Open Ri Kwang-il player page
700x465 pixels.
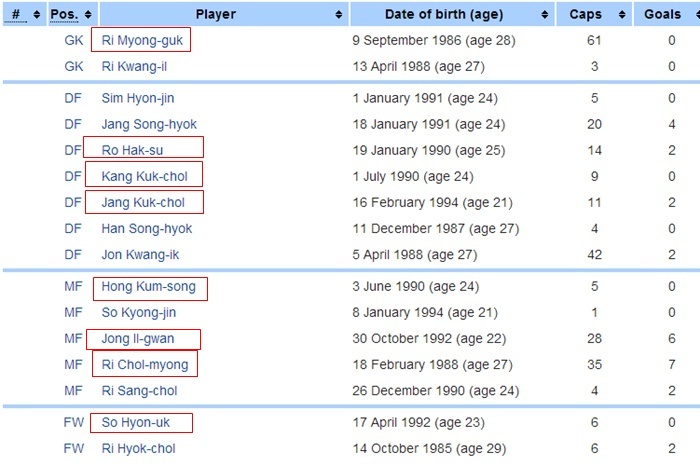134,66
